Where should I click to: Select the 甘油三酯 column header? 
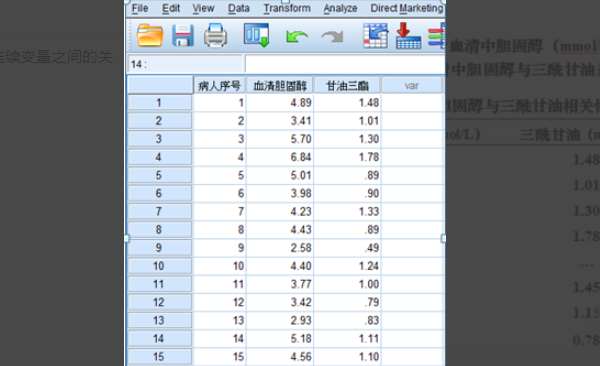click(x=347, y=85)
